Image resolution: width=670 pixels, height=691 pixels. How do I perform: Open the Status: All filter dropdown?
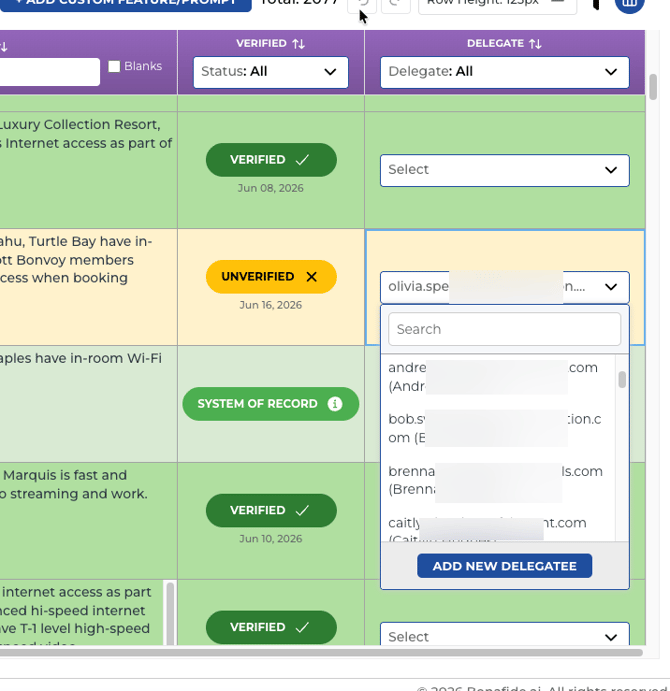point(271,72)
